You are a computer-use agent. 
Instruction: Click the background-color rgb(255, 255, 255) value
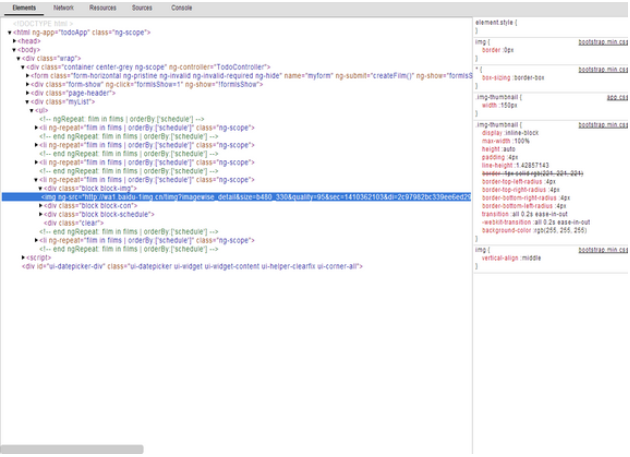click(x=558, y=230)
